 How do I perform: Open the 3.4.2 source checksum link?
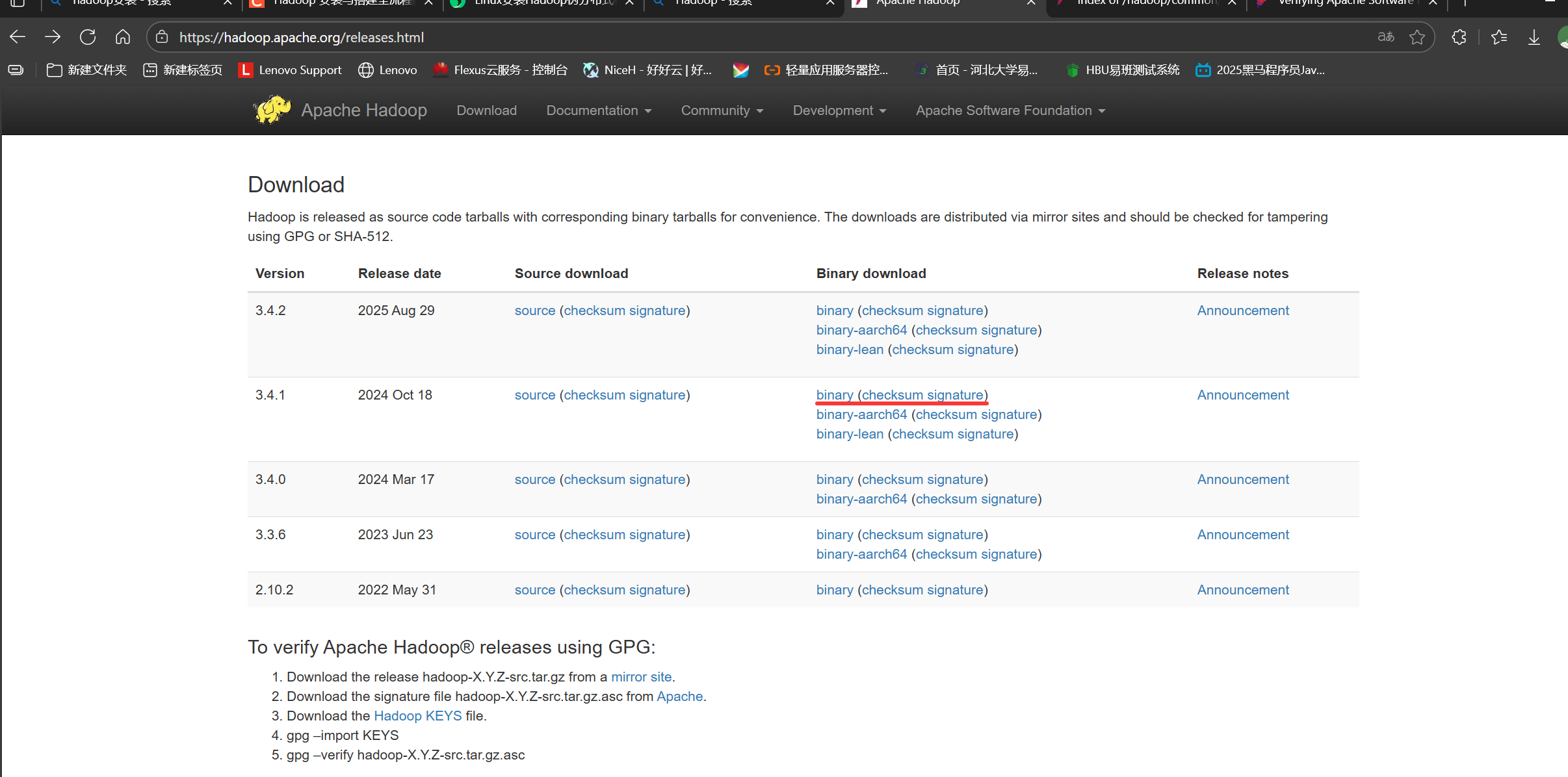[594, 311]
